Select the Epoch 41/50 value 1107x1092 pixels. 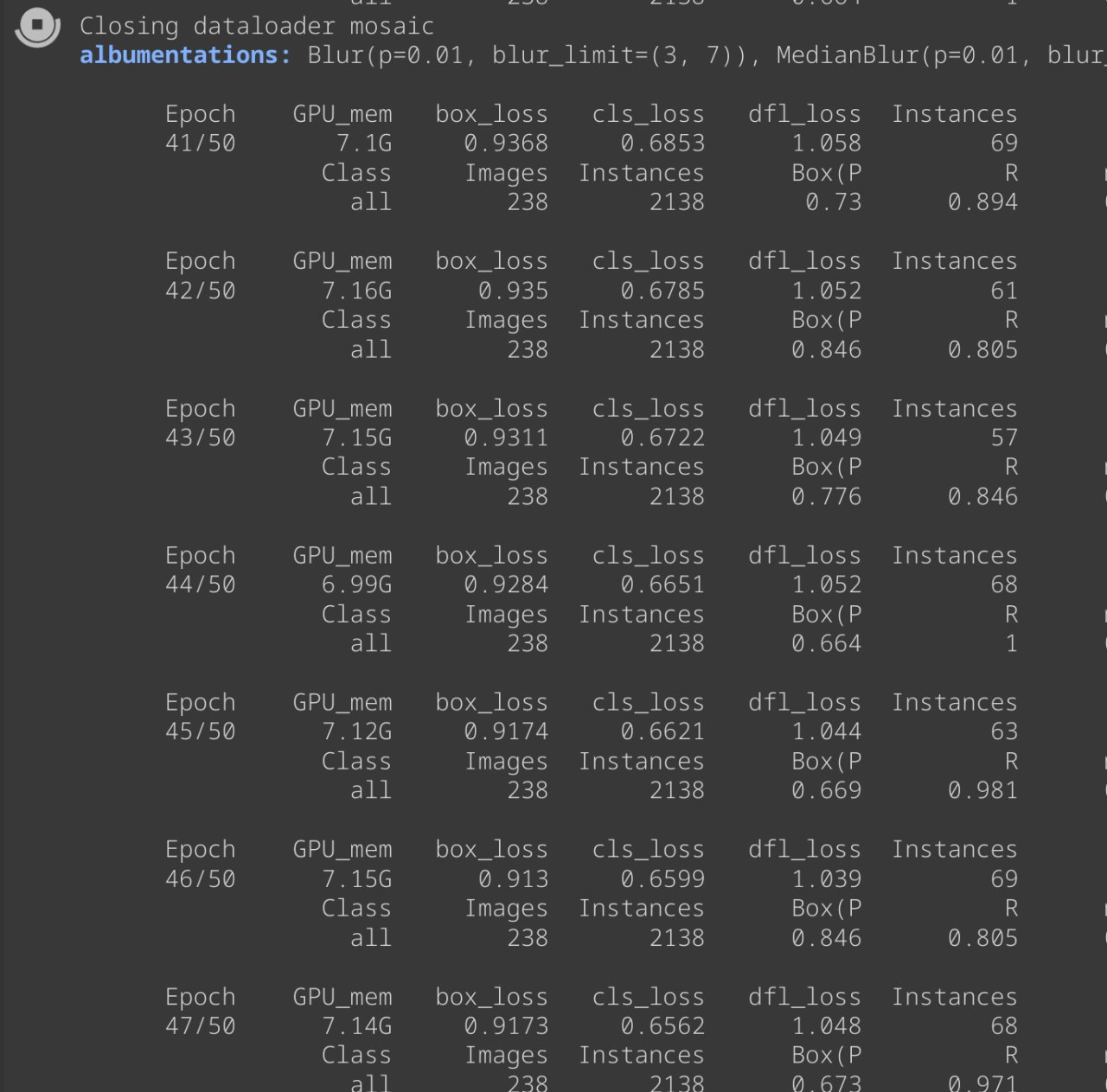[x=201, y=144]
